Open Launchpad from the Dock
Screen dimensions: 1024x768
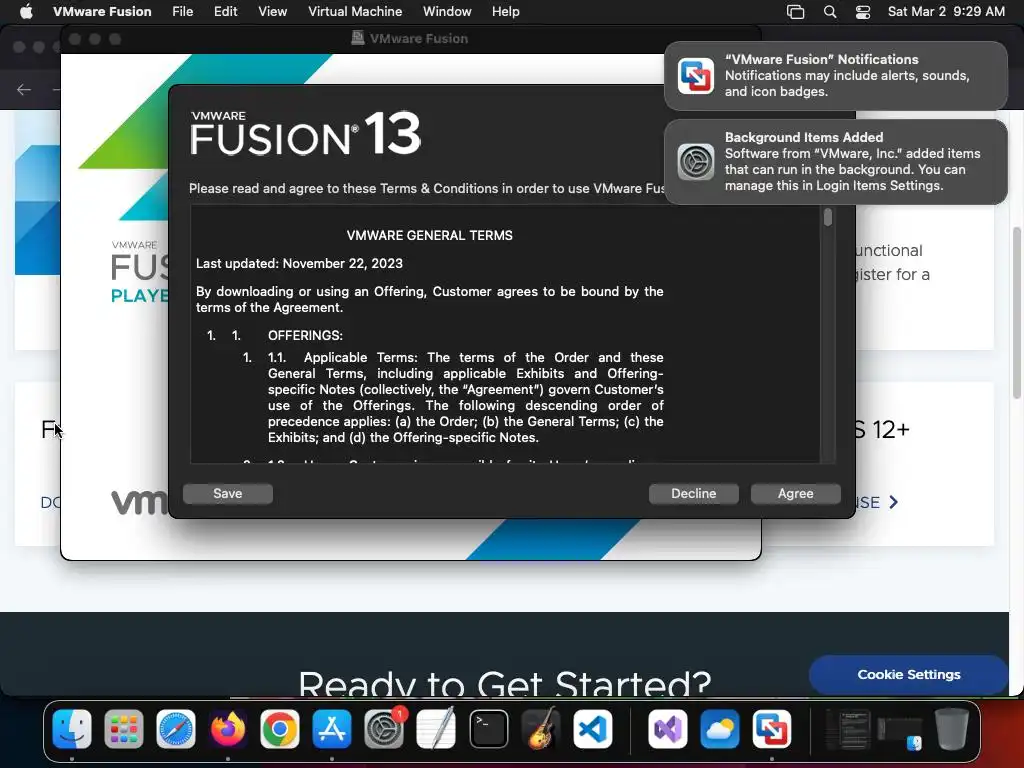pyautogui.click(x=123, y=729)
